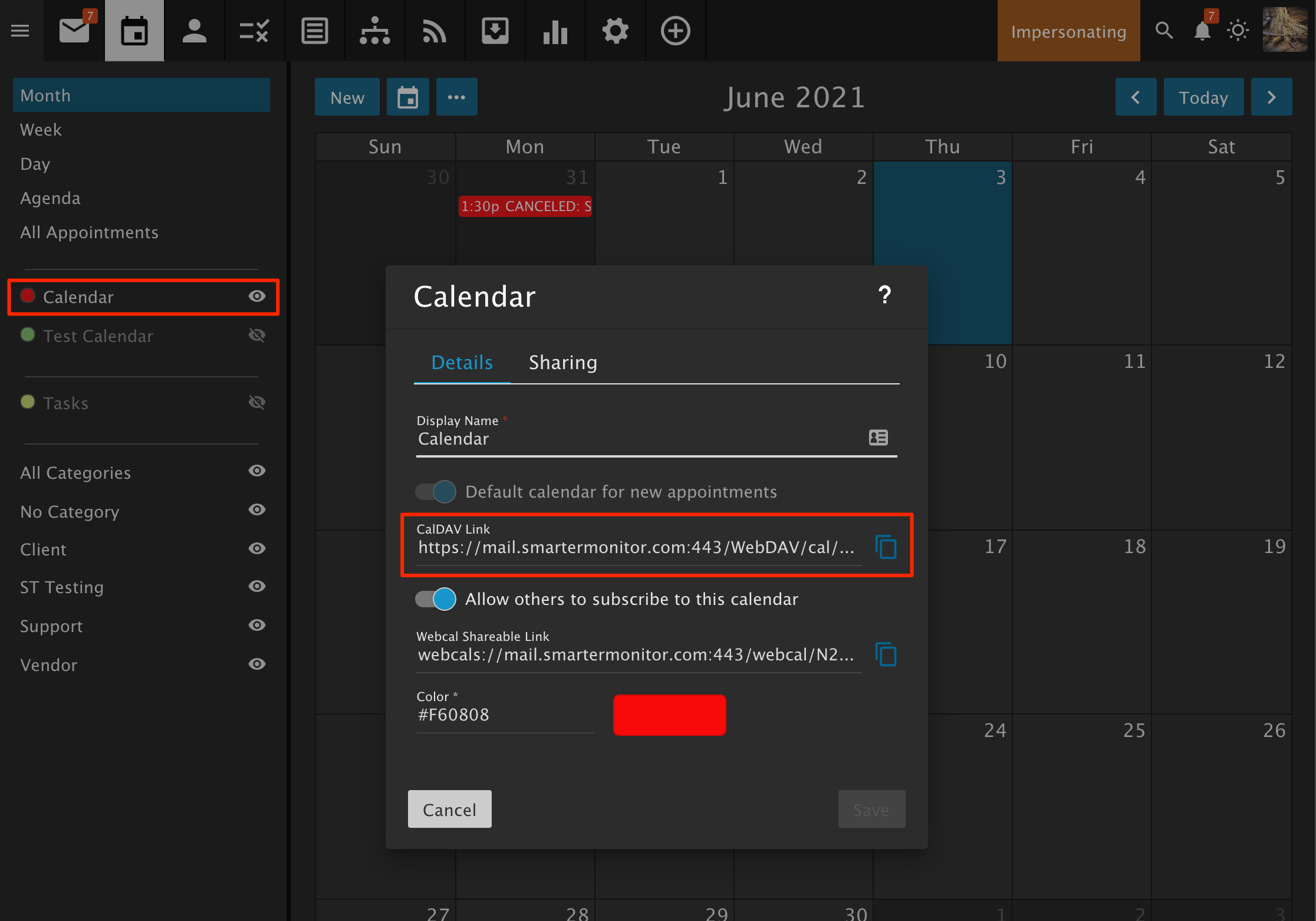Show the Test Calendar via eye icon
This screenshot has width=1316, height=921.
coord(257,335)
